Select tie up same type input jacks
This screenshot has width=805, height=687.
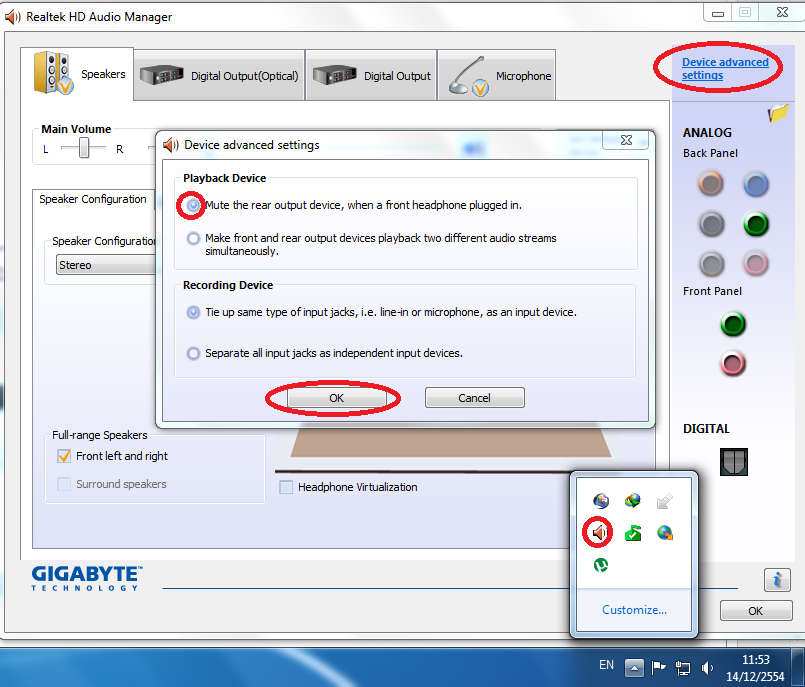pos(193,312)
